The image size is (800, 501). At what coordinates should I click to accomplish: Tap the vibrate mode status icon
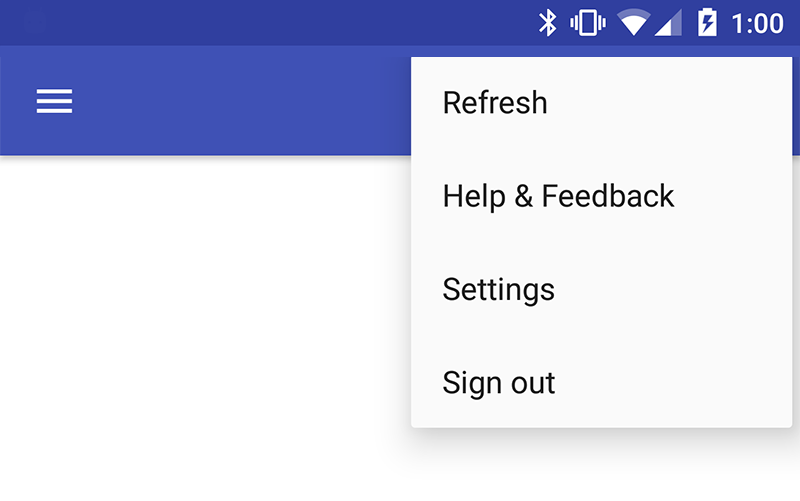pyautogui.click(x=588, y=22)
